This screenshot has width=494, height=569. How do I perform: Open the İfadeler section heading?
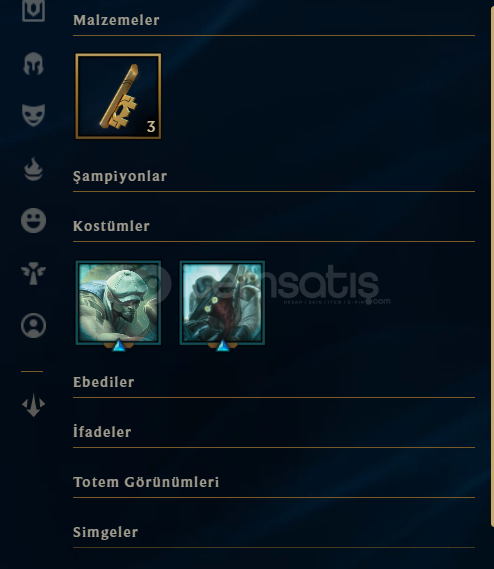(102, 432)
